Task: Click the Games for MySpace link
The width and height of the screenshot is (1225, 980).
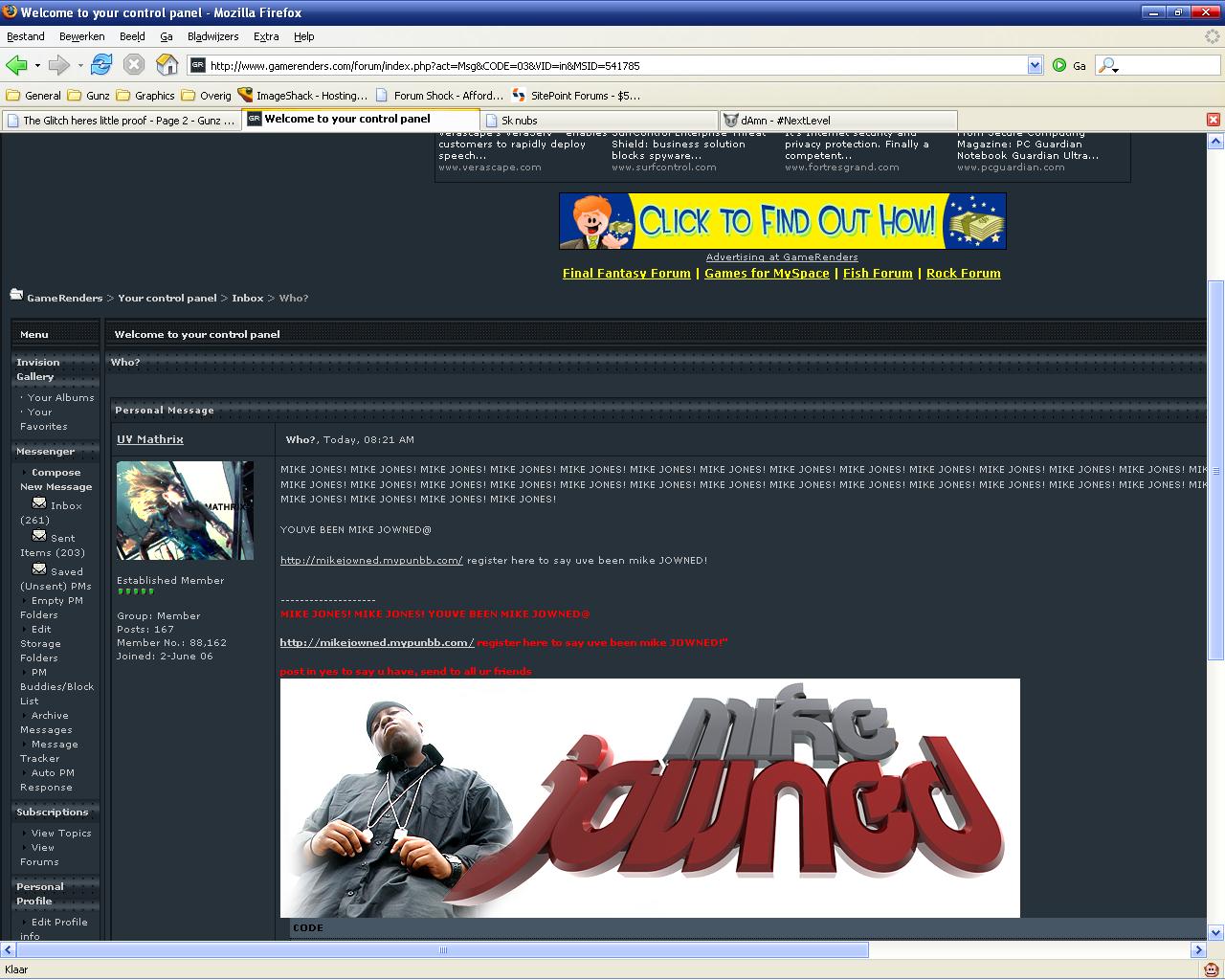Action: pos(767,273)
